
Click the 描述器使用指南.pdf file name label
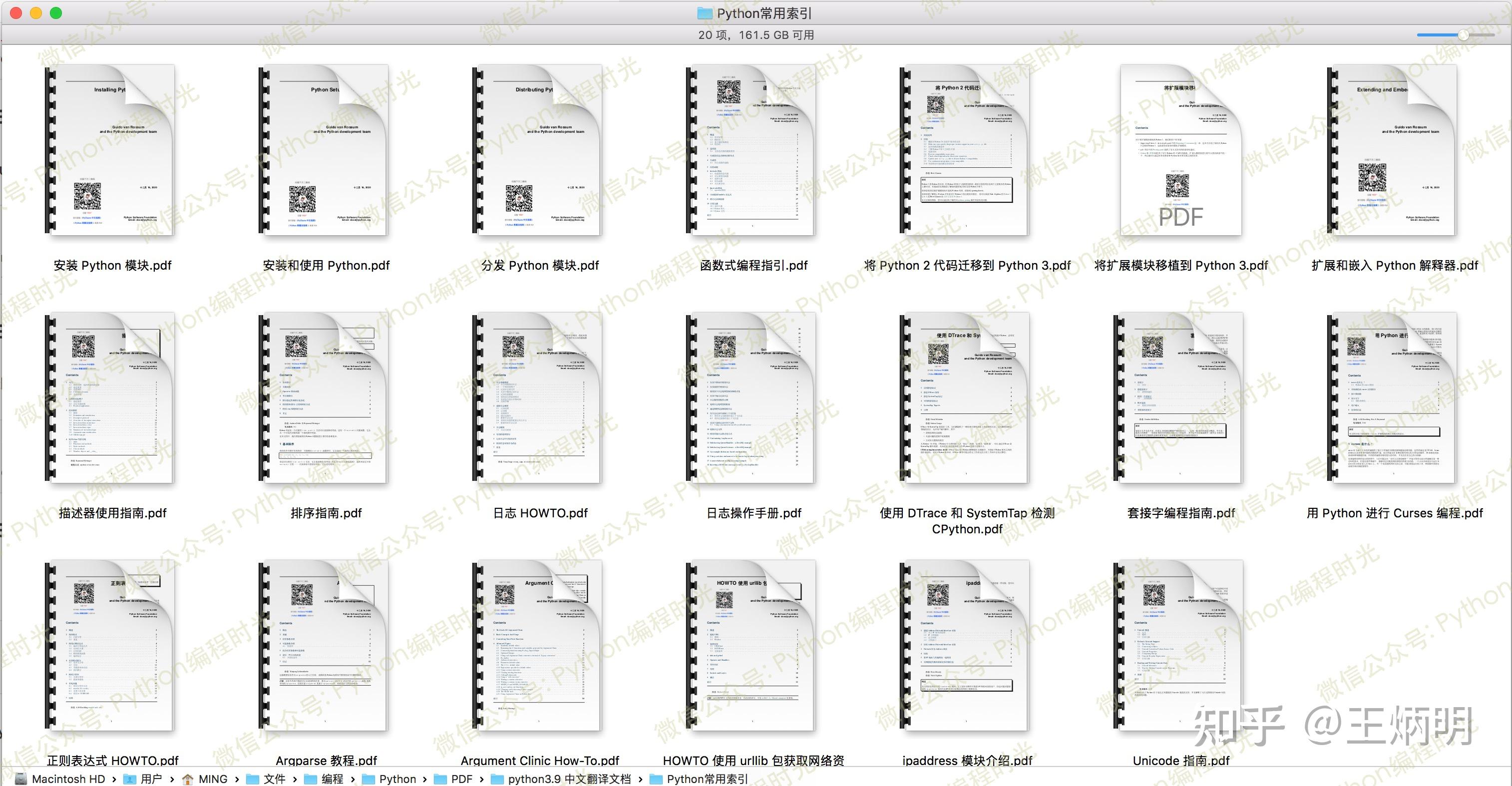(x=113, y=513)
